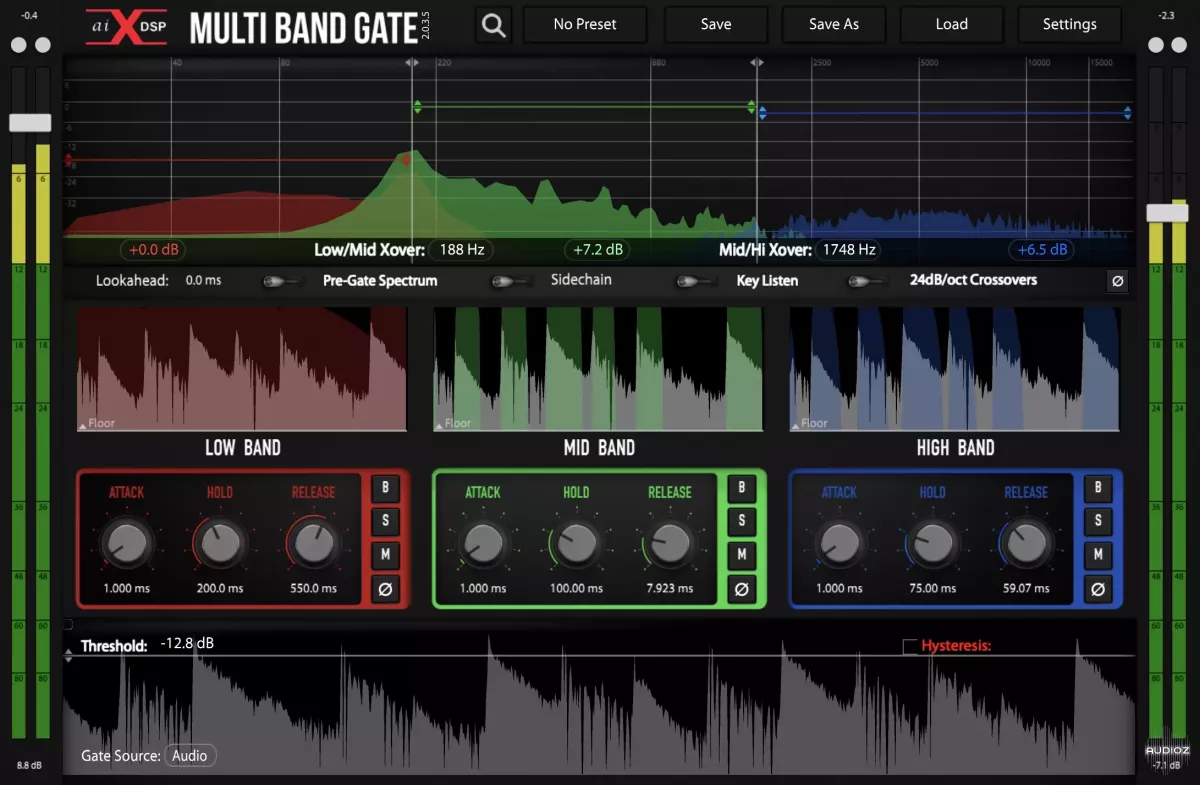Screen dimensions: 1200x785
Task: Click the Mid band +7.2 dB gain value
Action: [x=597, y=250]
